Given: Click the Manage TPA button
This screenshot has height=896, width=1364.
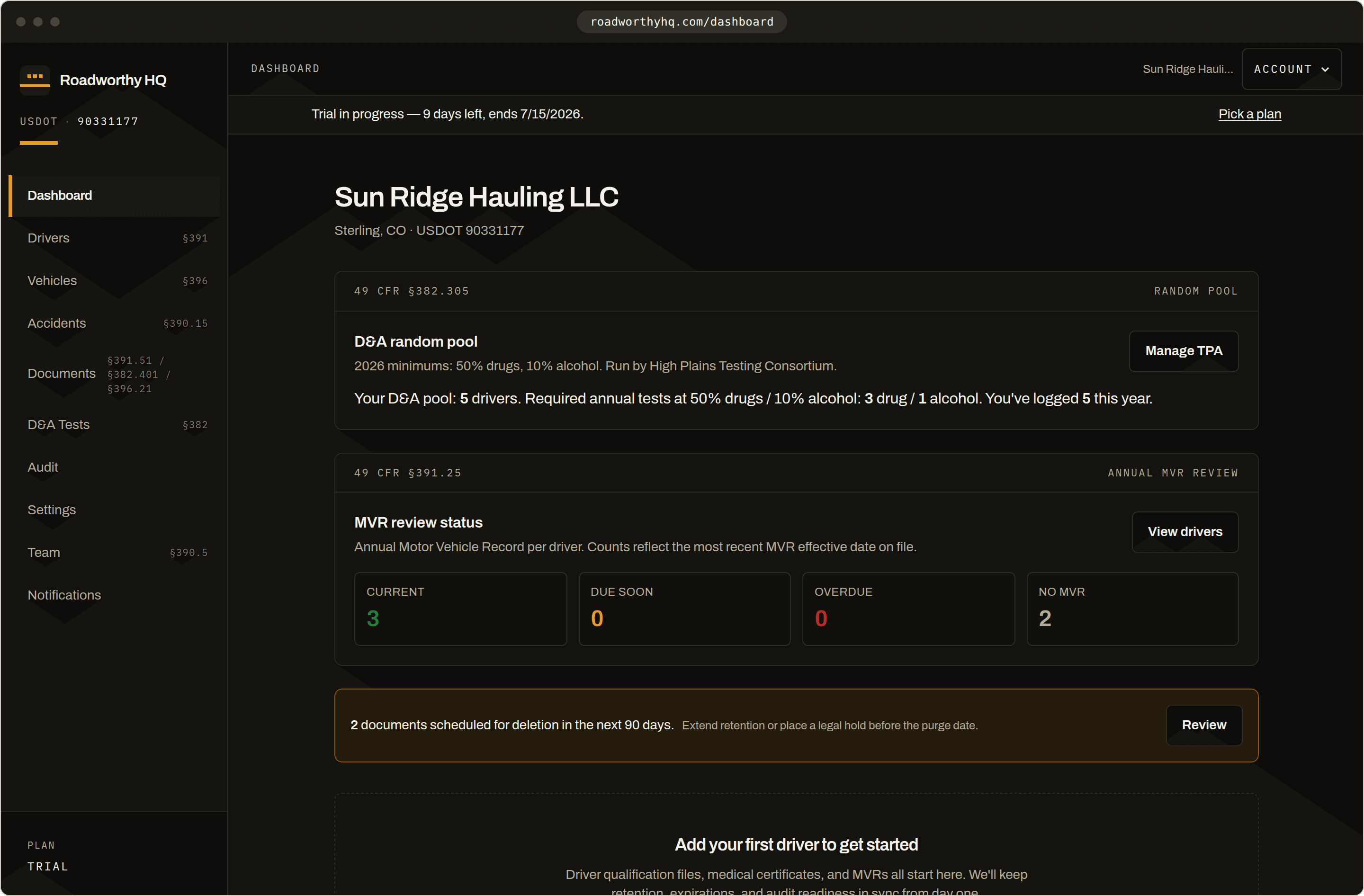Looking at the screenshot, I should (1184, 351).
